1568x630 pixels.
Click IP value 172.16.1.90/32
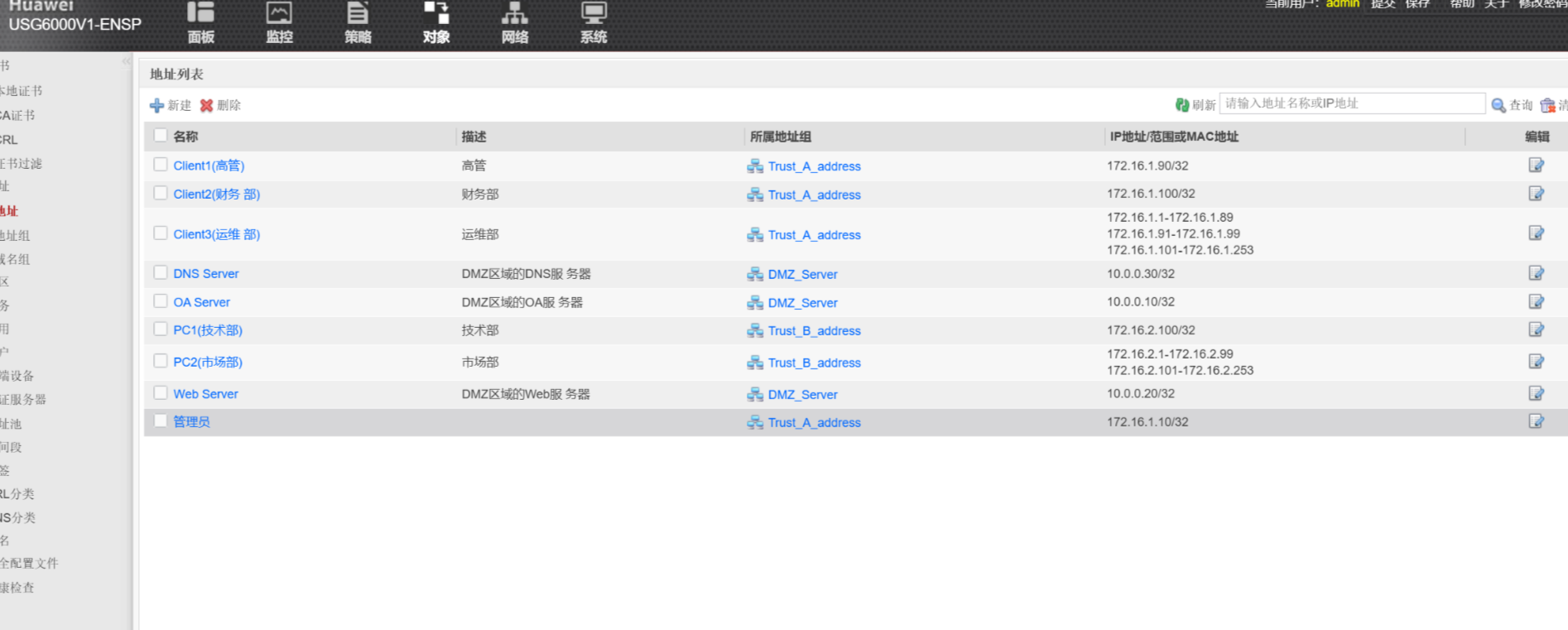click(1147, 166)
